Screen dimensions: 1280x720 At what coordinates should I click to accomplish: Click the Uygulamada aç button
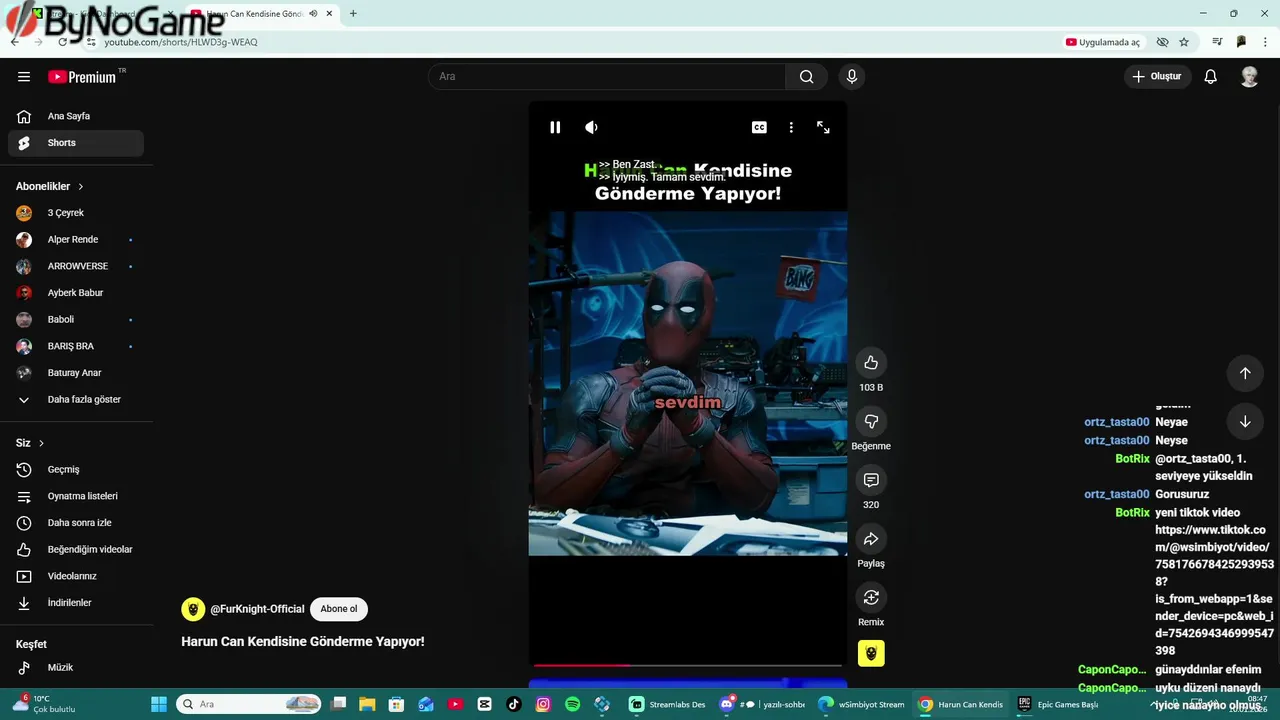coord(1103,42)
